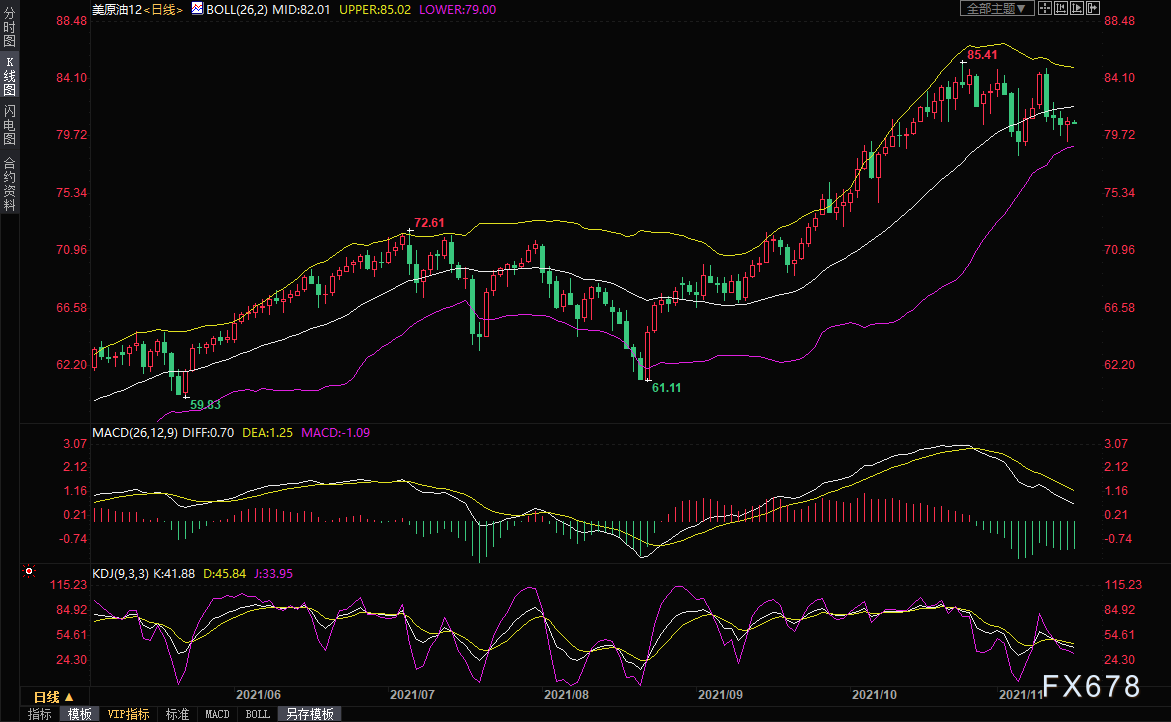This screenshot has height=722, width=1171.
Task: Click the UPPER:85.02 value
Action: click(x=375, y=10)
